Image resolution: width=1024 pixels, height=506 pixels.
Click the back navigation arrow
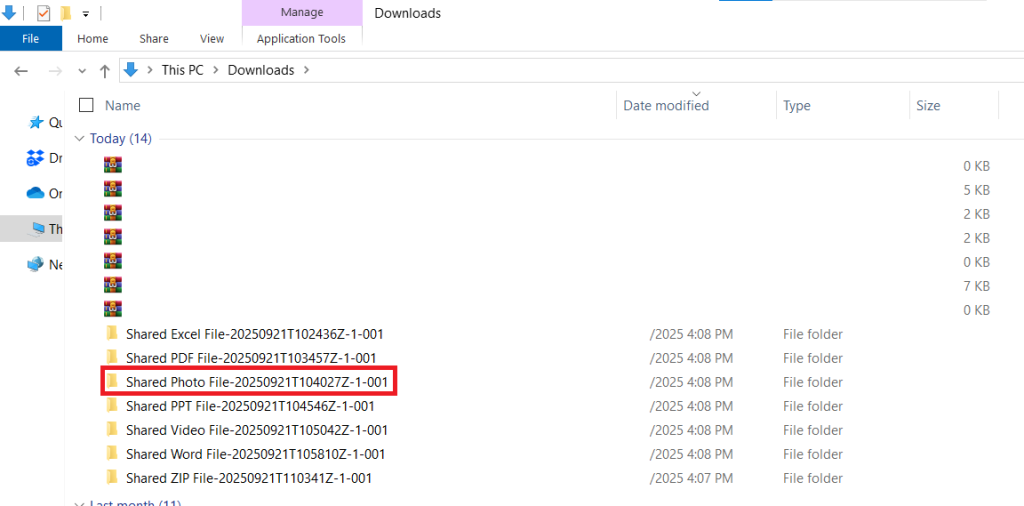[x=22, y=70]
